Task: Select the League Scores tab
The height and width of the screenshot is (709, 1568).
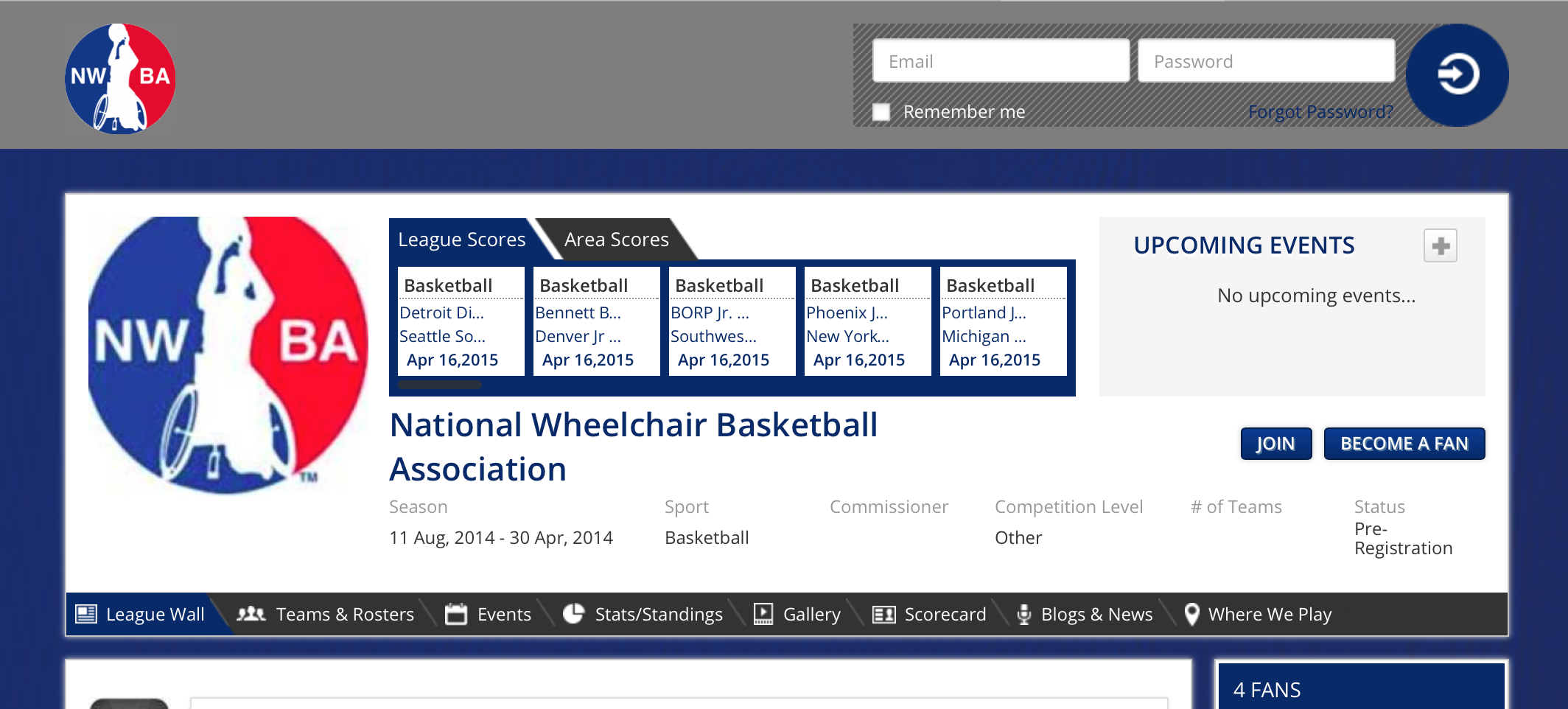Action: click(x=461, y=239)
